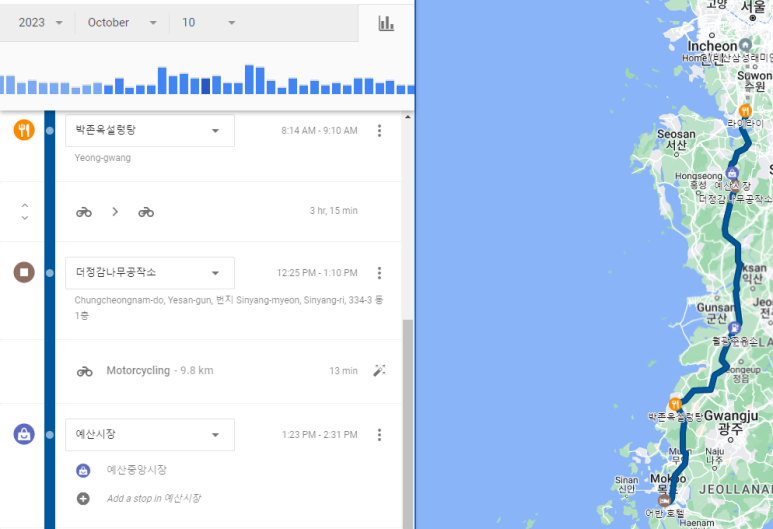Click the 8:14 AM - 9:10 AM time range

319,131
